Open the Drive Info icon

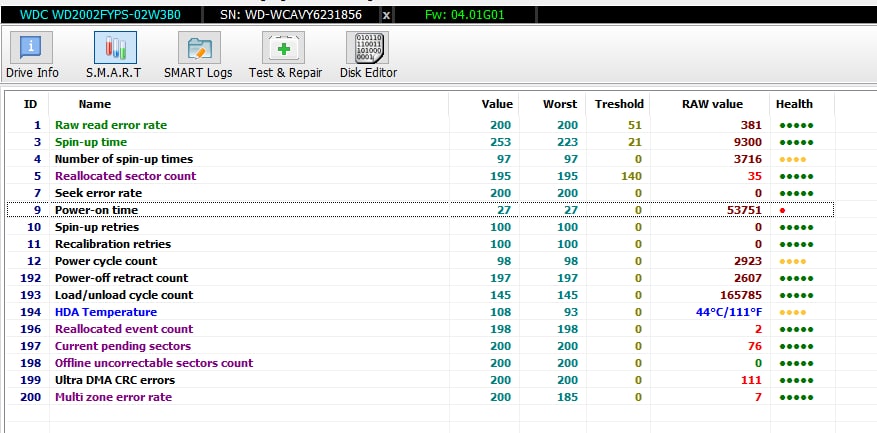(x=31, y=48)
